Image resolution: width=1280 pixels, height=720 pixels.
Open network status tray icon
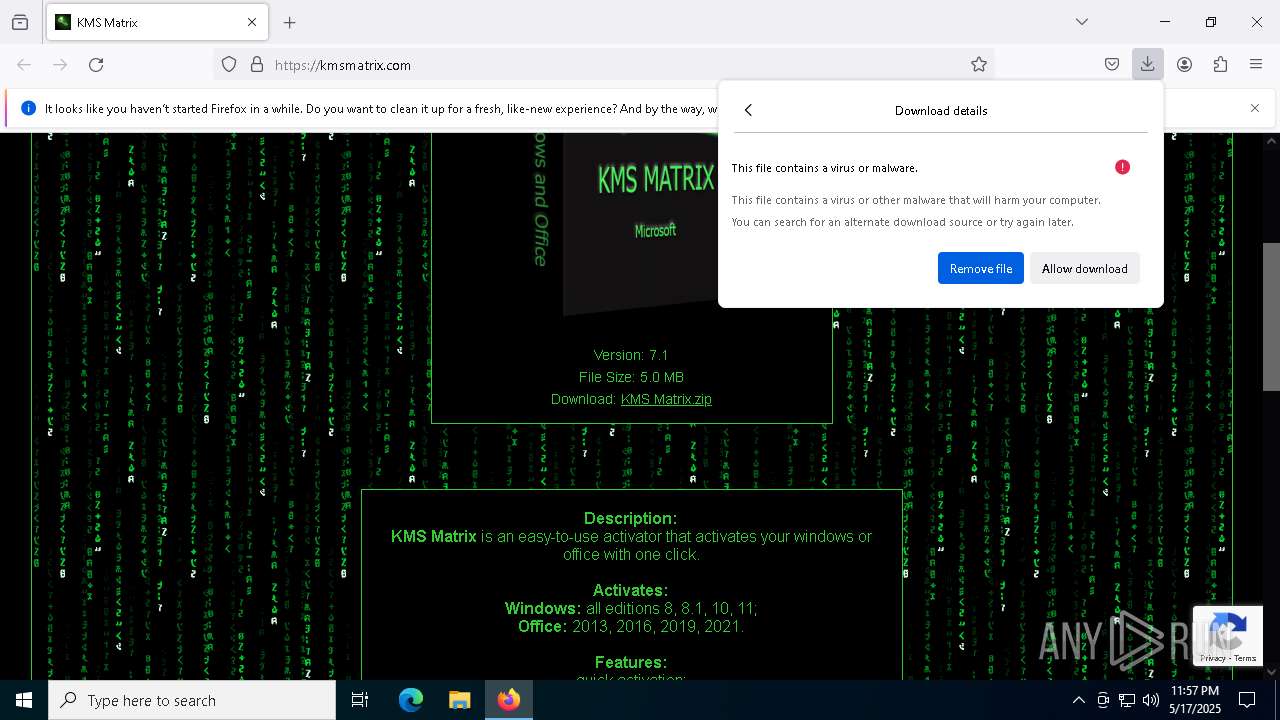[1127, 700]
